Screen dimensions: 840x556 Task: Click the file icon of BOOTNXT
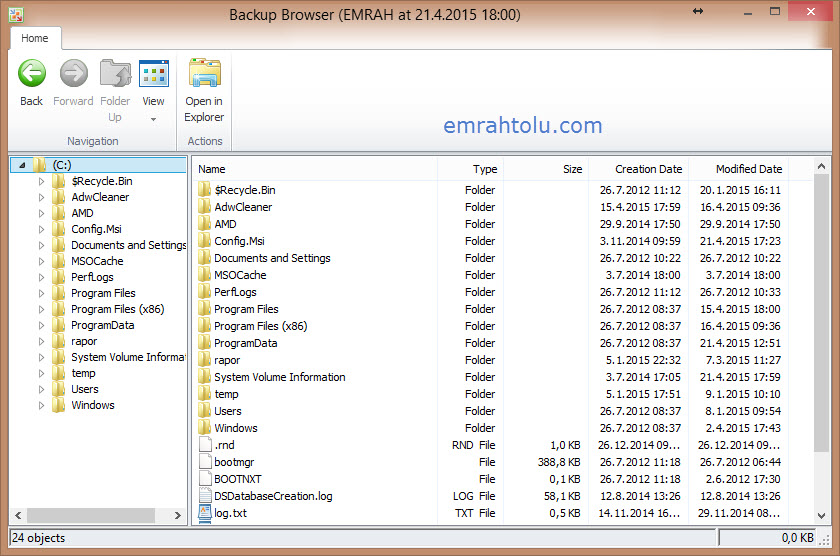(205, 479)
